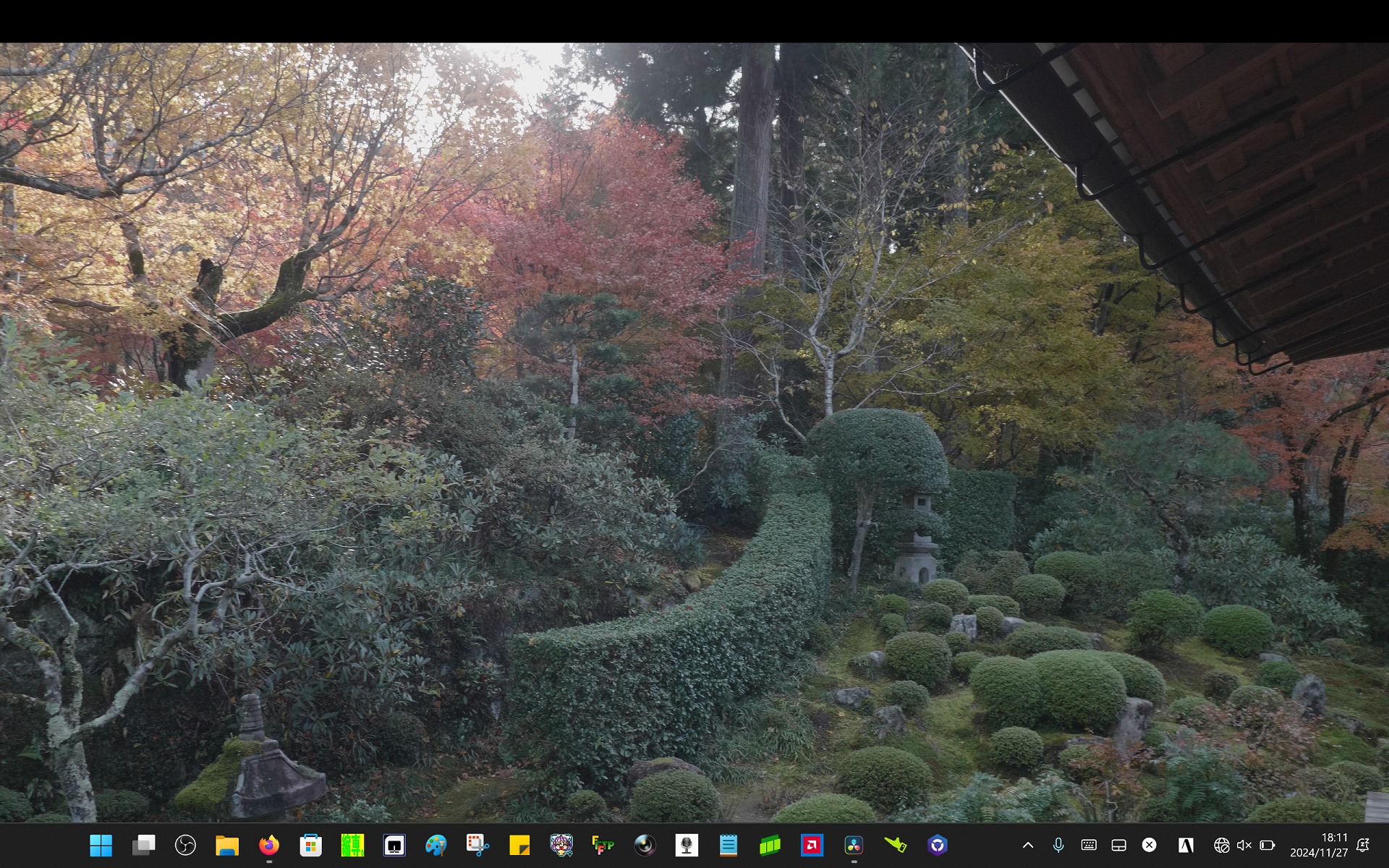Switch to the Firefox browser
This screenshot has width=1389, height=868.
click(x=269, y=845)
